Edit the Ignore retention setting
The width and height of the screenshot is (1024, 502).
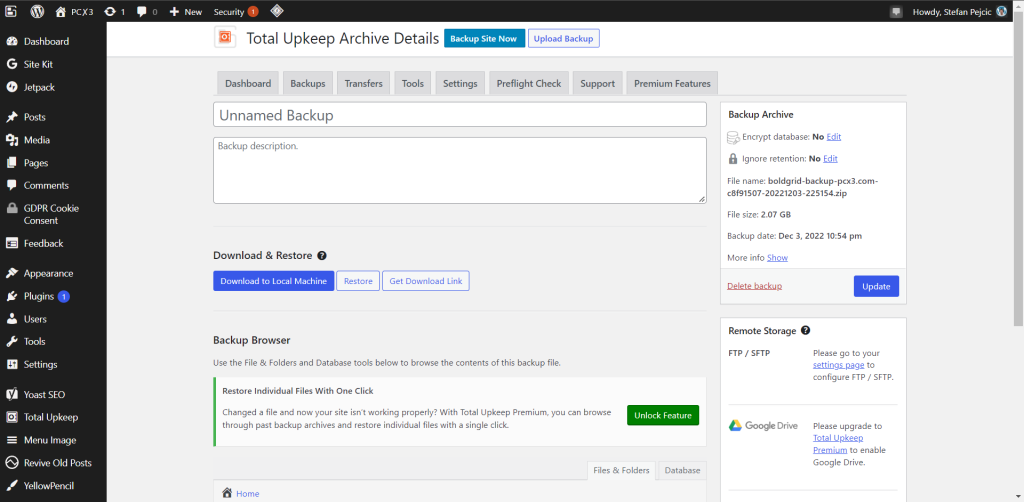pyautogui.click(x=830, y=159)
